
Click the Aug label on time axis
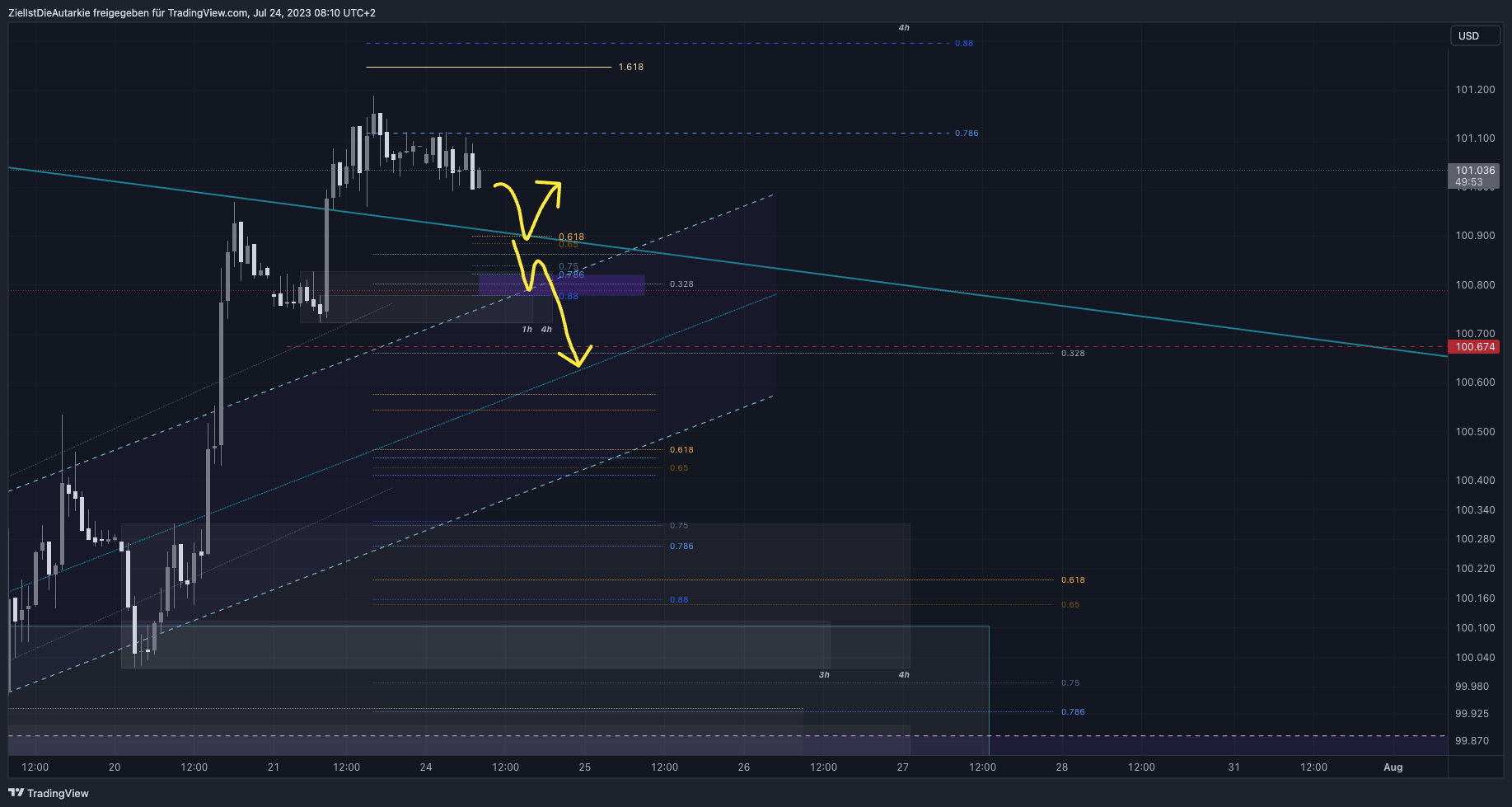1393,767
